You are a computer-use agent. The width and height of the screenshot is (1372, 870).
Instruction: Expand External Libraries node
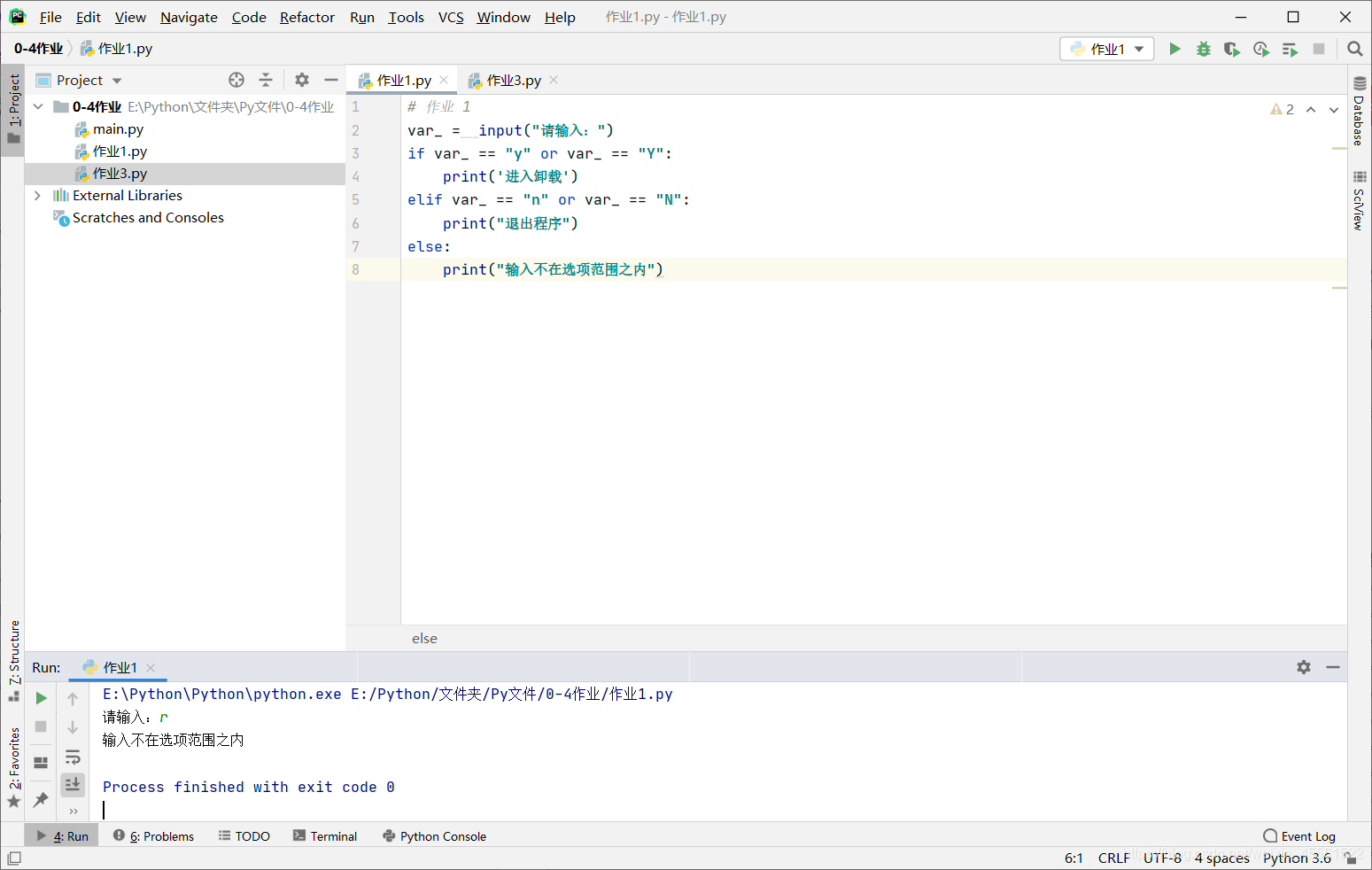click(37, 196)
